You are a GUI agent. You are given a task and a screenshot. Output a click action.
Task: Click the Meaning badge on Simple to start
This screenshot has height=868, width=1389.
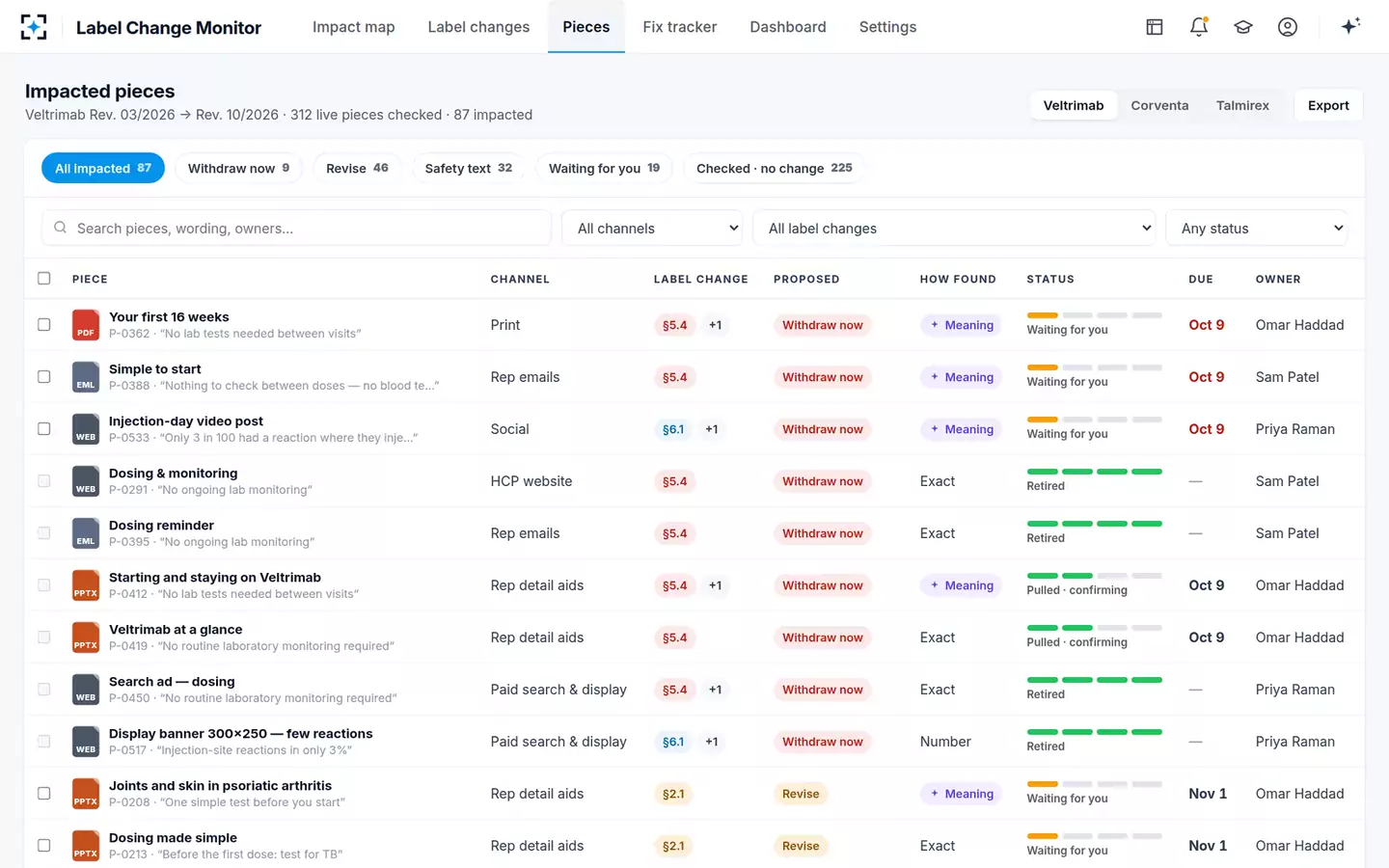[x=962, y=377]
